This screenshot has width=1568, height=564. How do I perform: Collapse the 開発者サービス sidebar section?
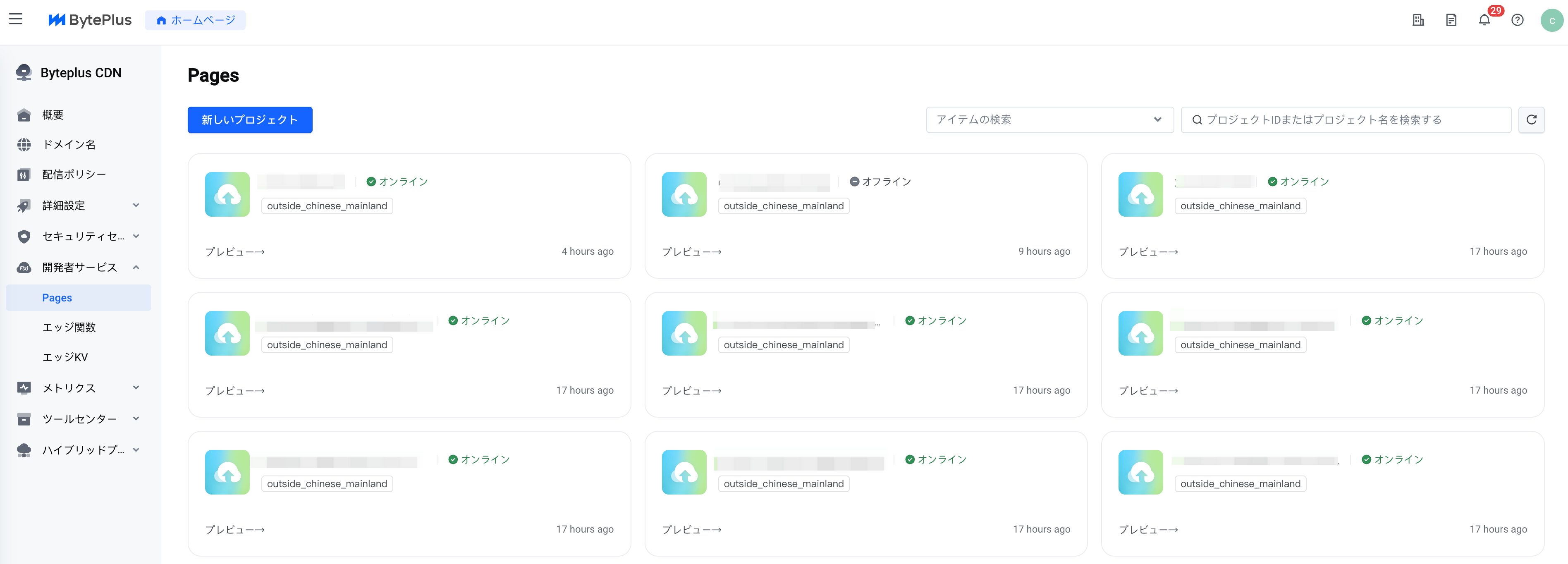79,267
